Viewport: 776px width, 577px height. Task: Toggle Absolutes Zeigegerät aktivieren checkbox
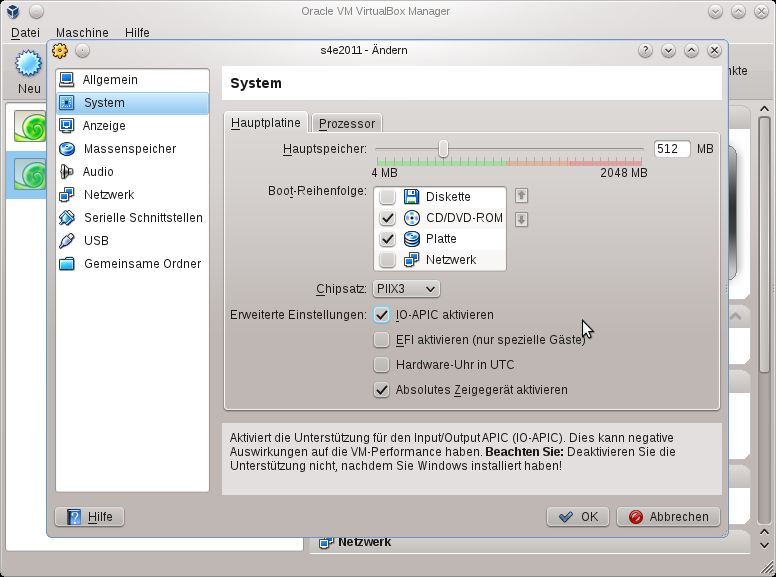point(382,390)
